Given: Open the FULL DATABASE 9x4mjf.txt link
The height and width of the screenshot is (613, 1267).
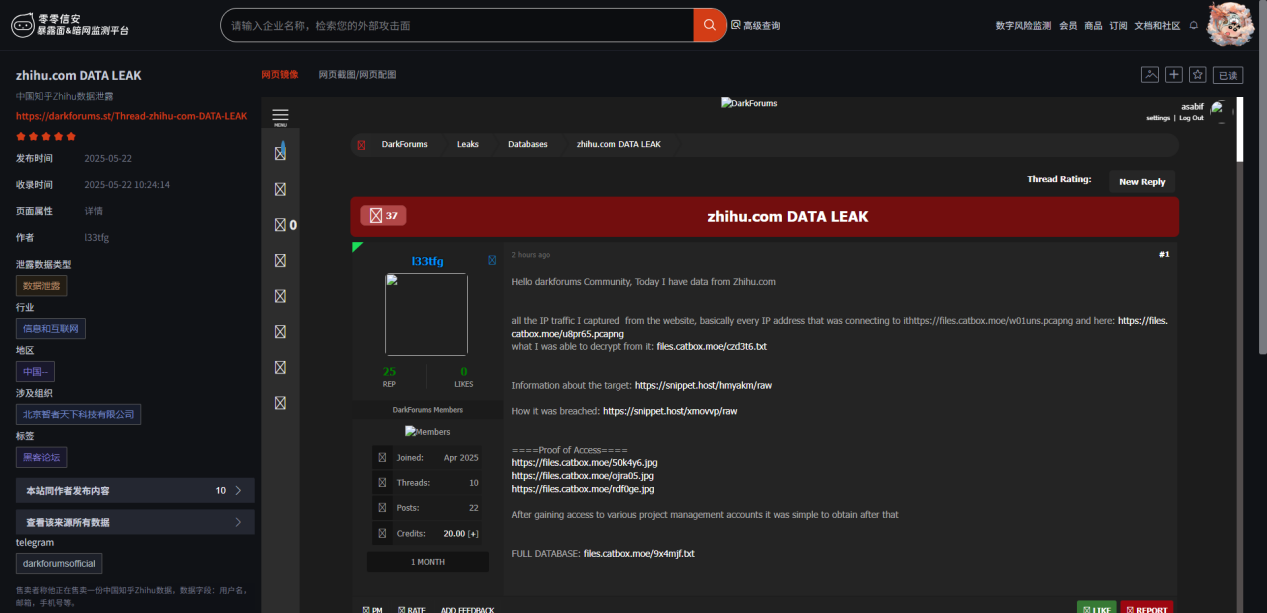Looking at the screenshot, I should 639,553.
